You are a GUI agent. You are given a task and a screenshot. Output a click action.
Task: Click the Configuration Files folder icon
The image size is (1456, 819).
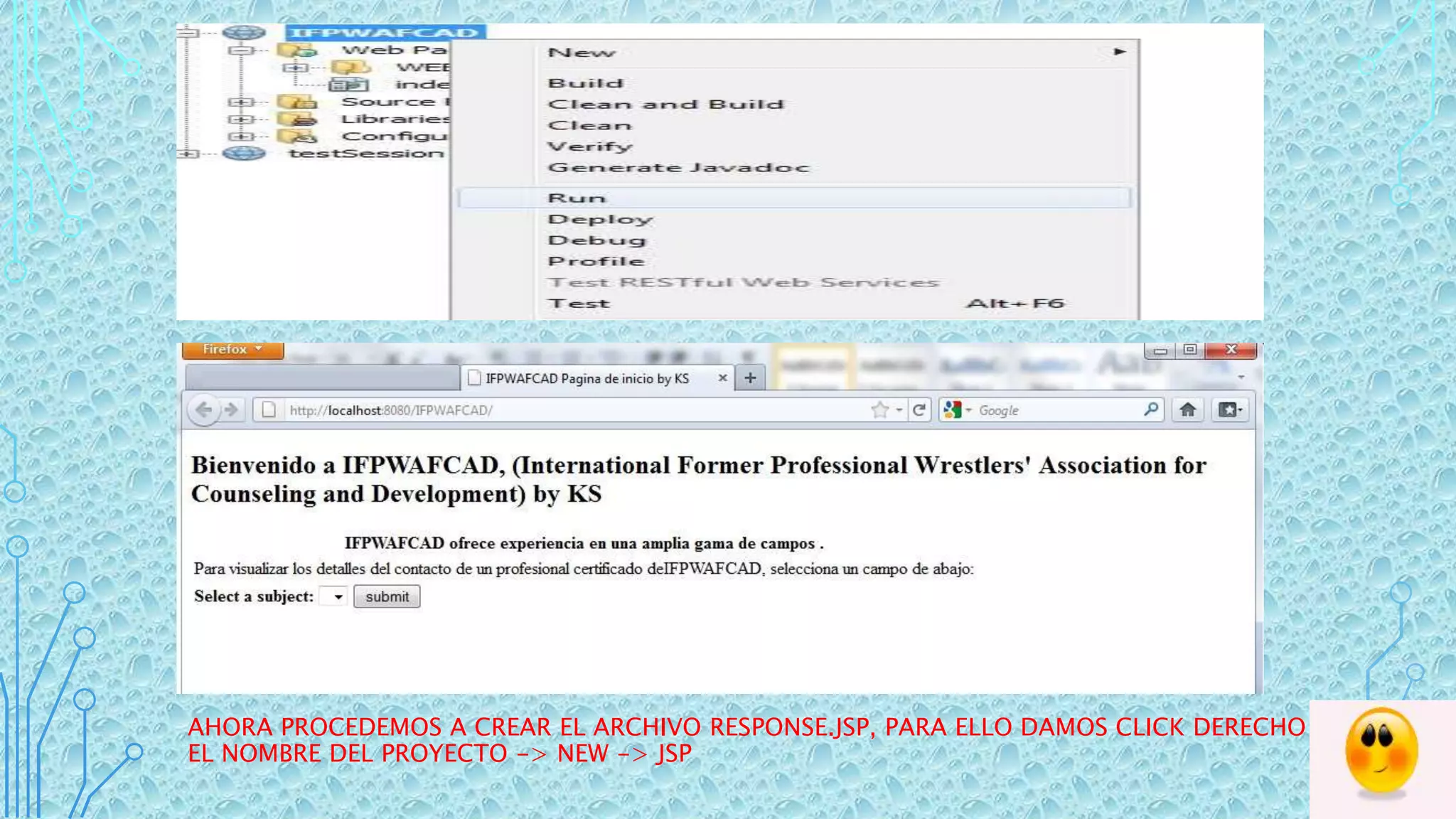[297, 136]
